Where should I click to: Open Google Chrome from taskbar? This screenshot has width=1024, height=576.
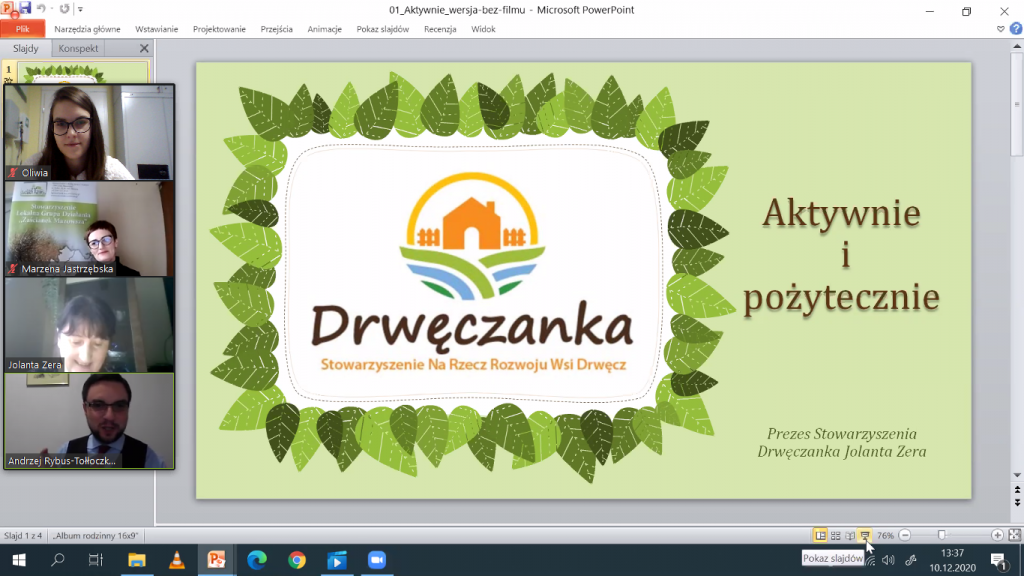[297, 560]
